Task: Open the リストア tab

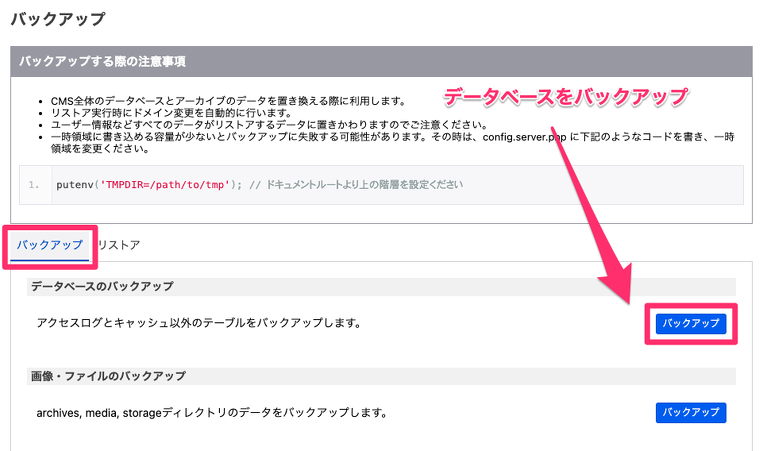Action: (119, 245)
